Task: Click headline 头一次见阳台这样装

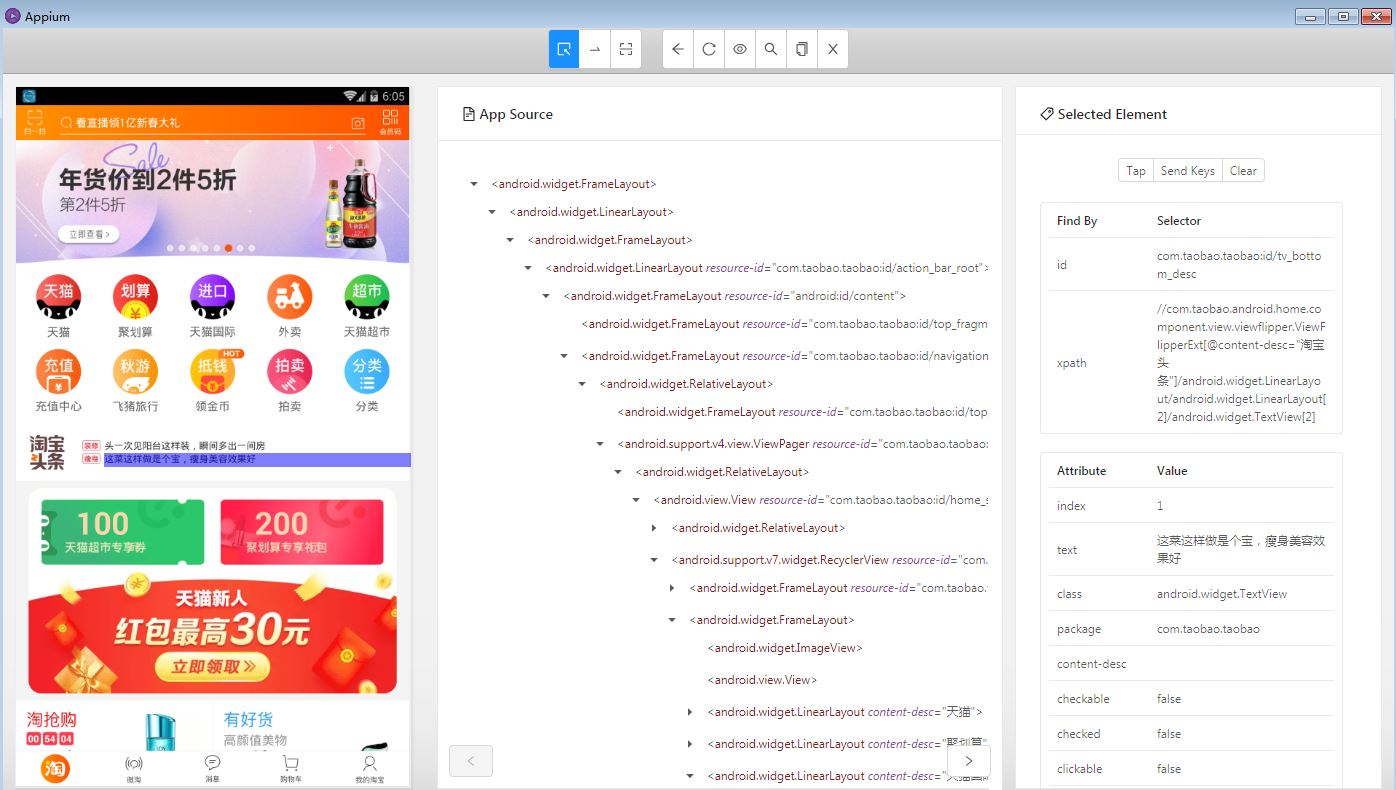Action: point(185,445)
